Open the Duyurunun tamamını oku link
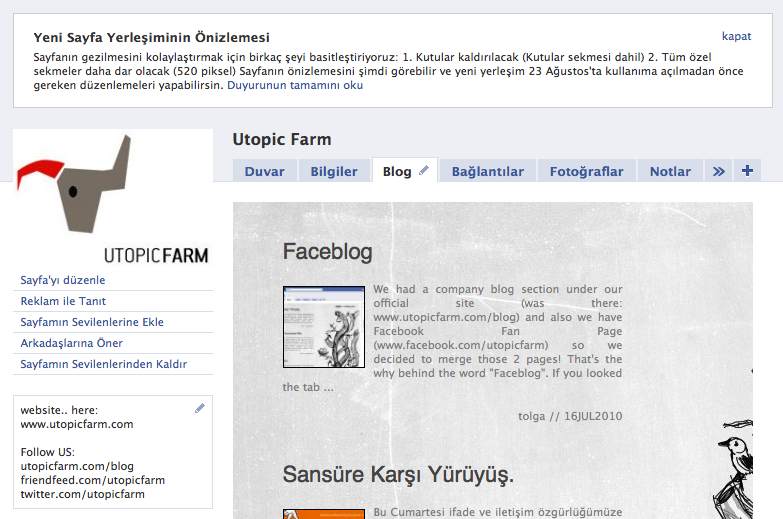The width and height of the screenshot is (783, 519). 295,85
